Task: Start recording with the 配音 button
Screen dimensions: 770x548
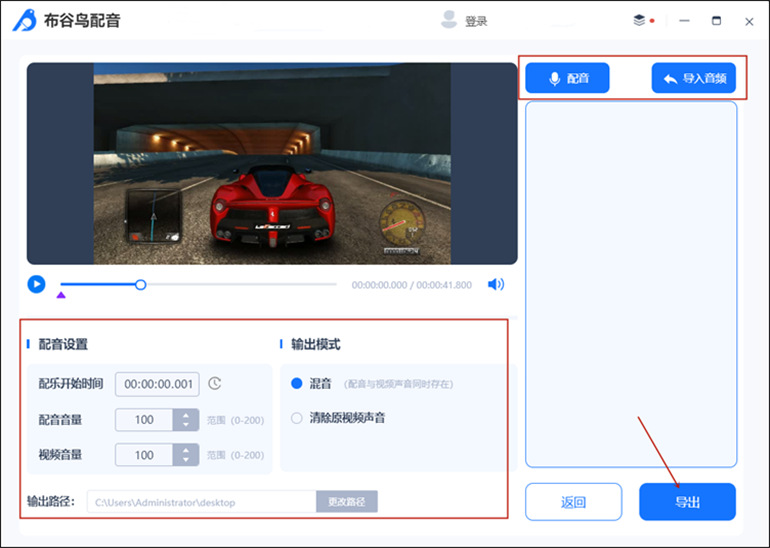Action: click(x=567, y=78)
